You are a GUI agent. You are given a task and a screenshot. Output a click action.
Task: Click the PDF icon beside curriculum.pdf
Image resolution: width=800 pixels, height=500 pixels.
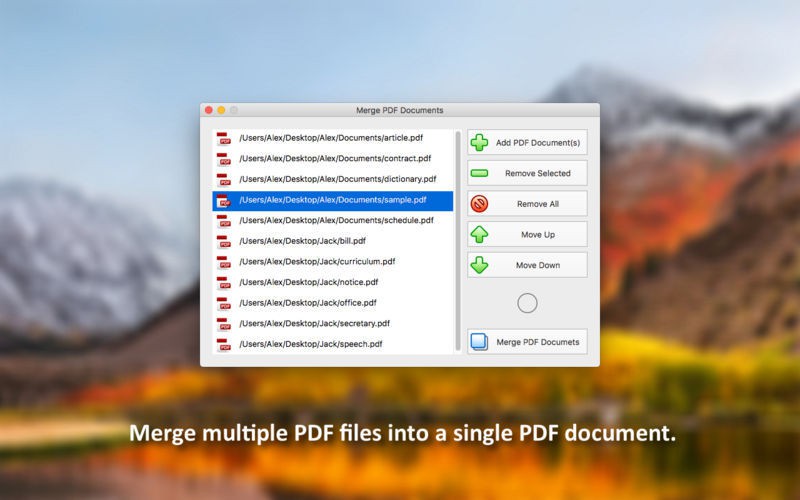(223, 262)
